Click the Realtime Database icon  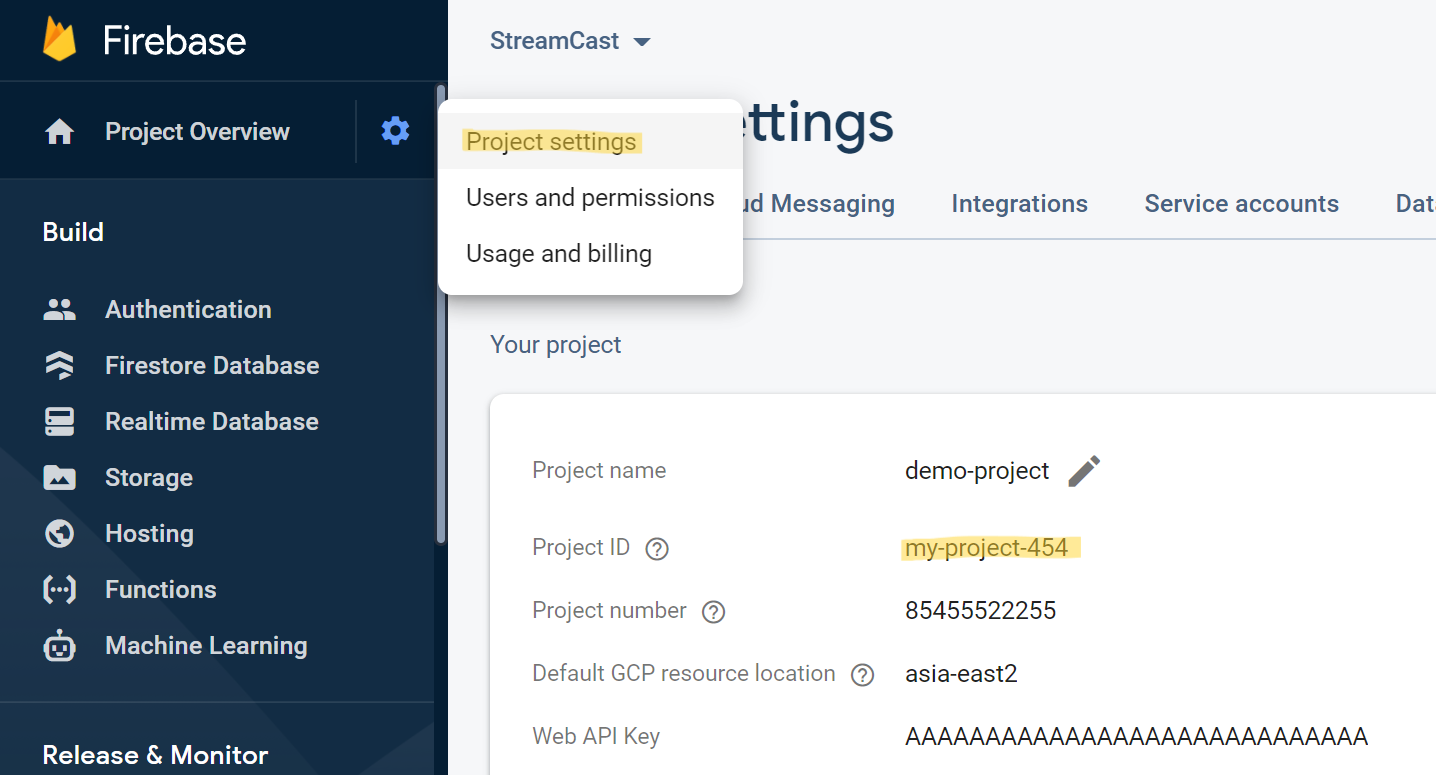60,422
